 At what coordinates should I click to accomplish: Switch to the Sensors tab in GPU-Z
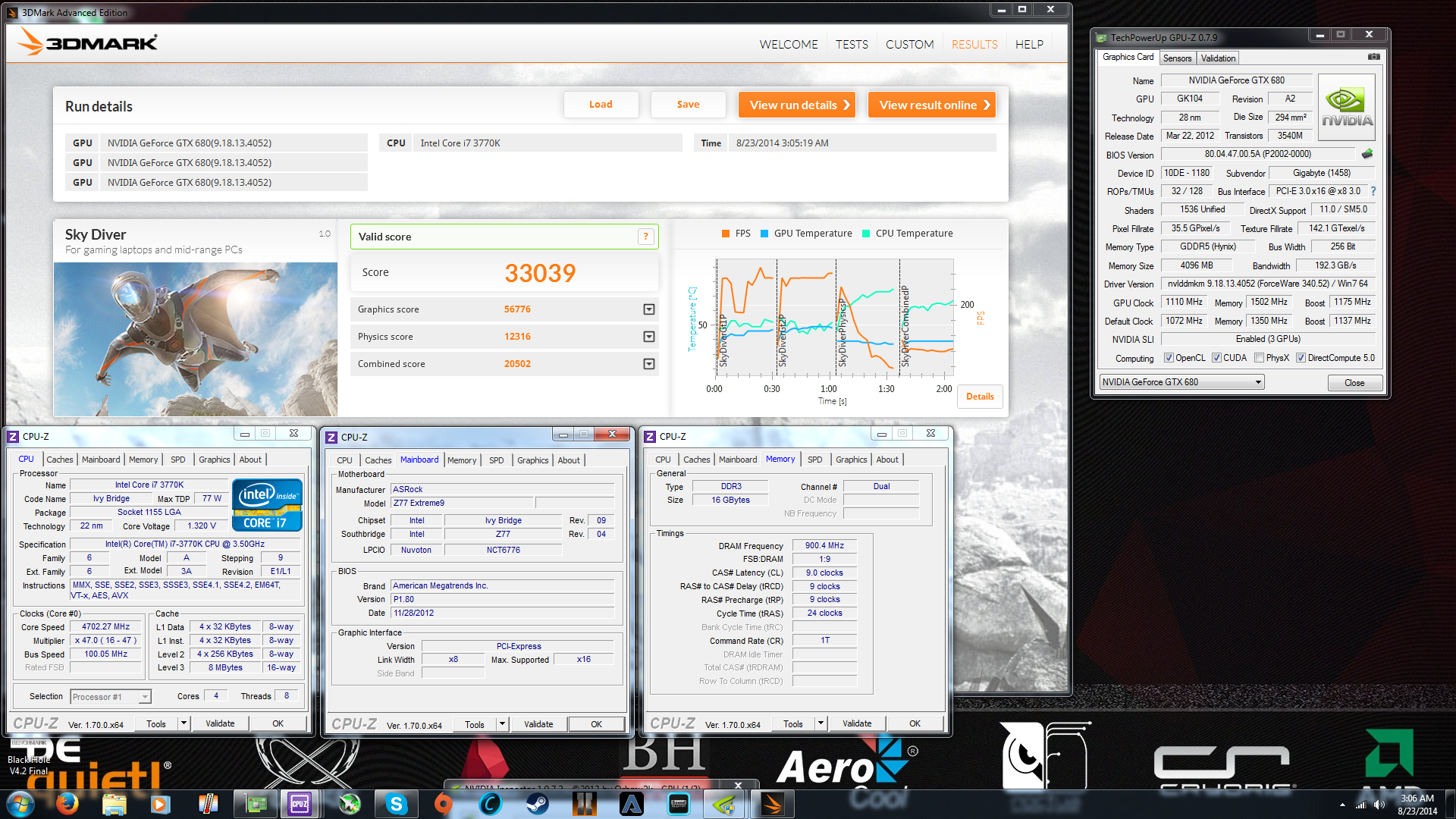1177,58
